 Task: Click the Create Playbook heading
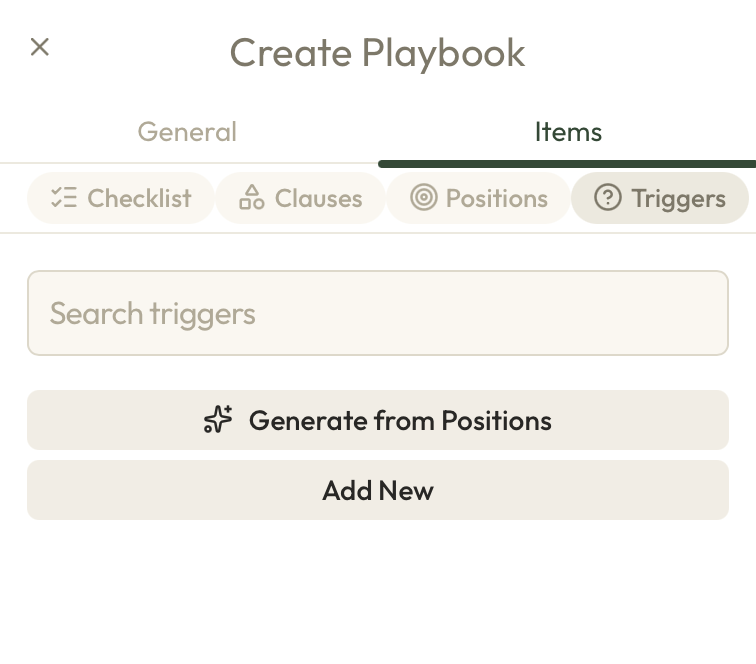(x=378, y=53)
